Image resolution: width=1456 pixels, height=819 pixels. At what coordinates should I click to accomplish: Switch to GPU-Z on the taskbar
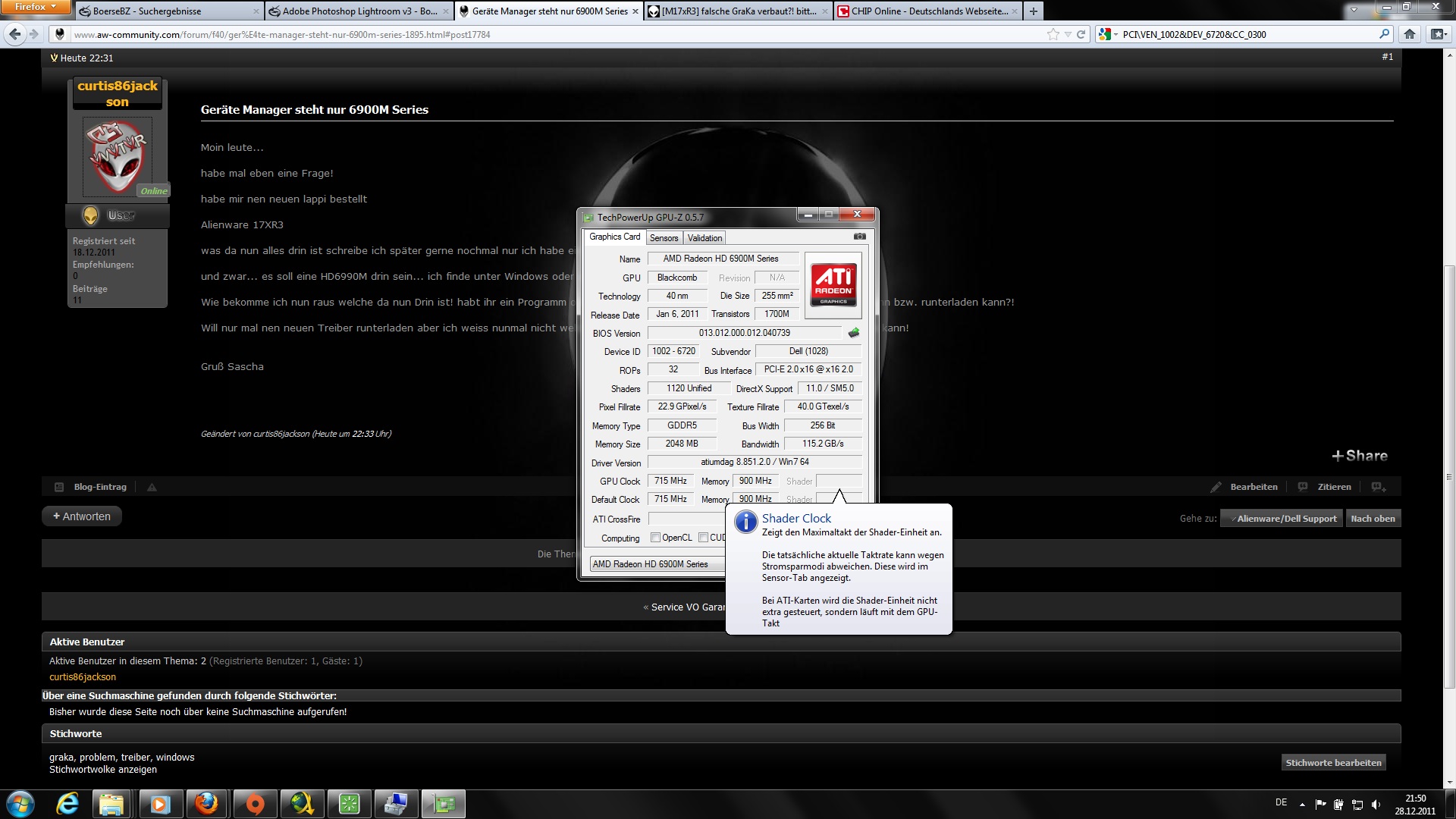[x=444, y=804]
